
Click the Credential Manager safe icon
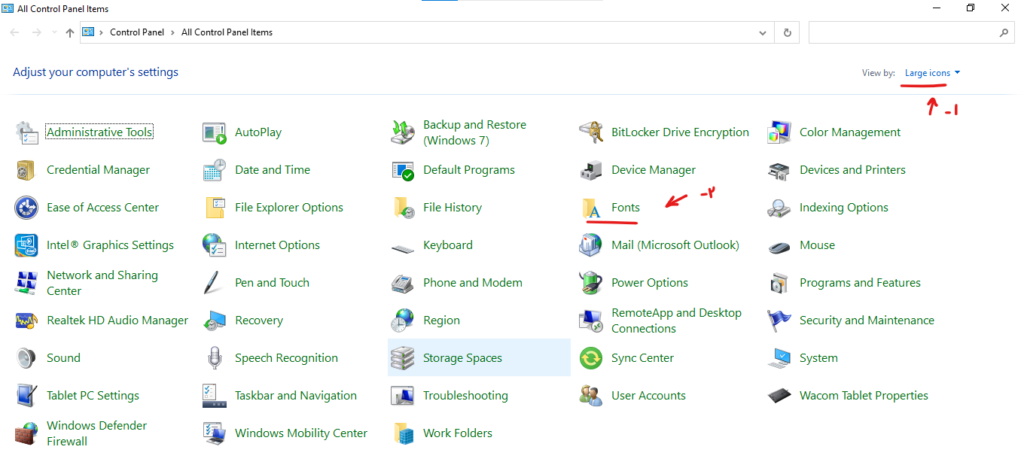(26, 170)
